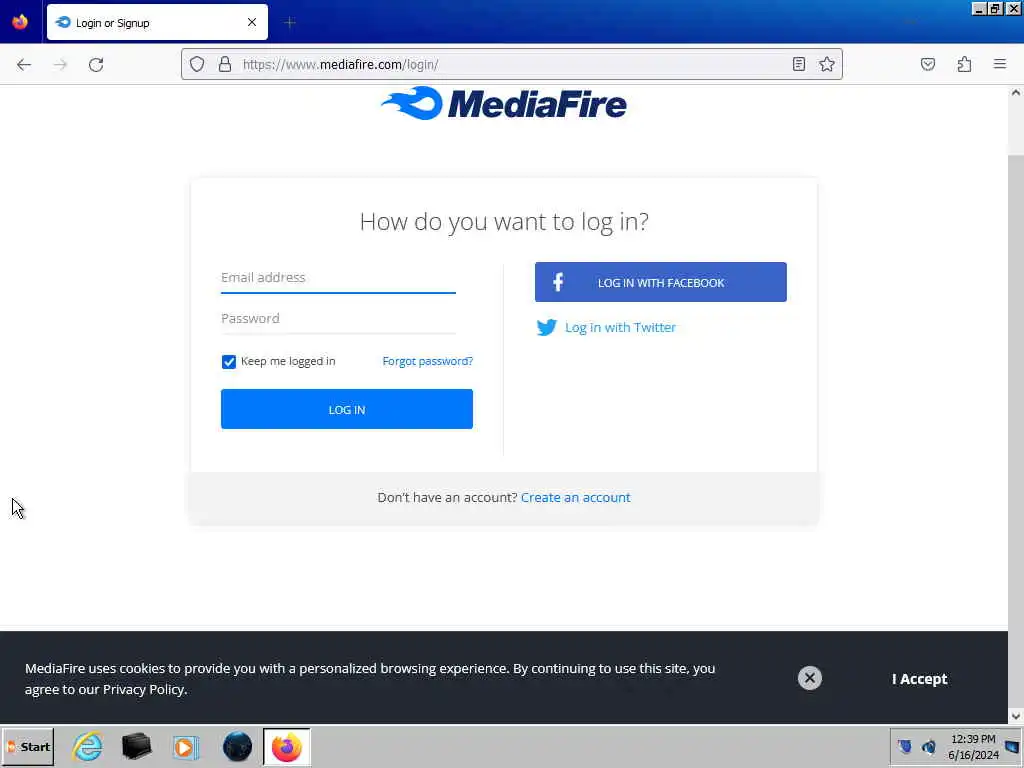Click the Password field
1024x768 pixels.
click(338, 319)
